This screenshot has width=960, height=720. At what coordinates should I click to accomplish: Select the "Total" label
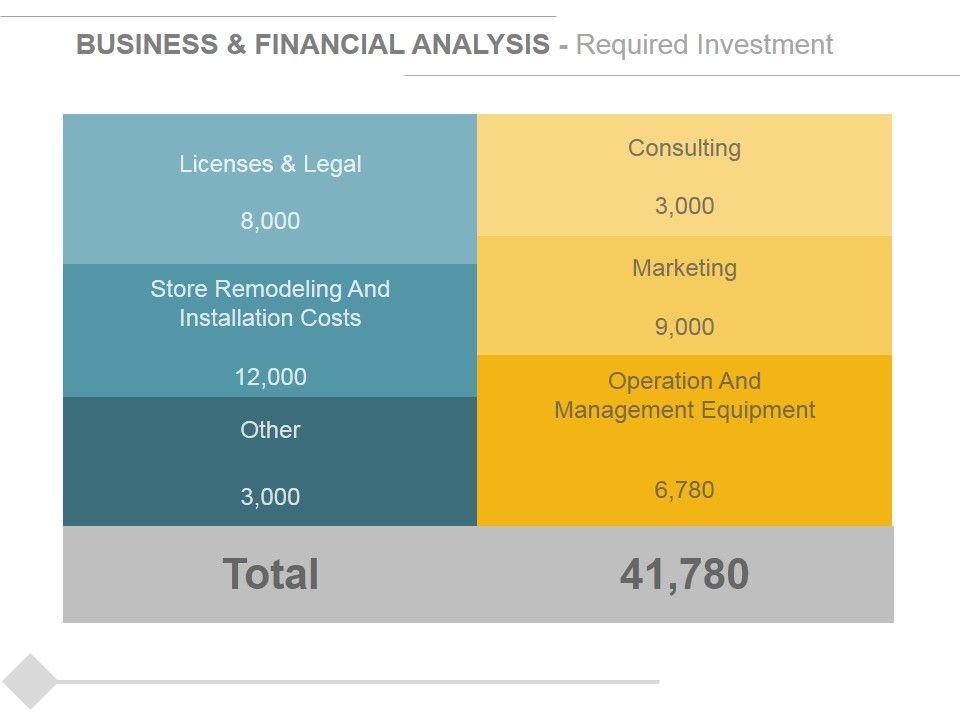point(270,574)
